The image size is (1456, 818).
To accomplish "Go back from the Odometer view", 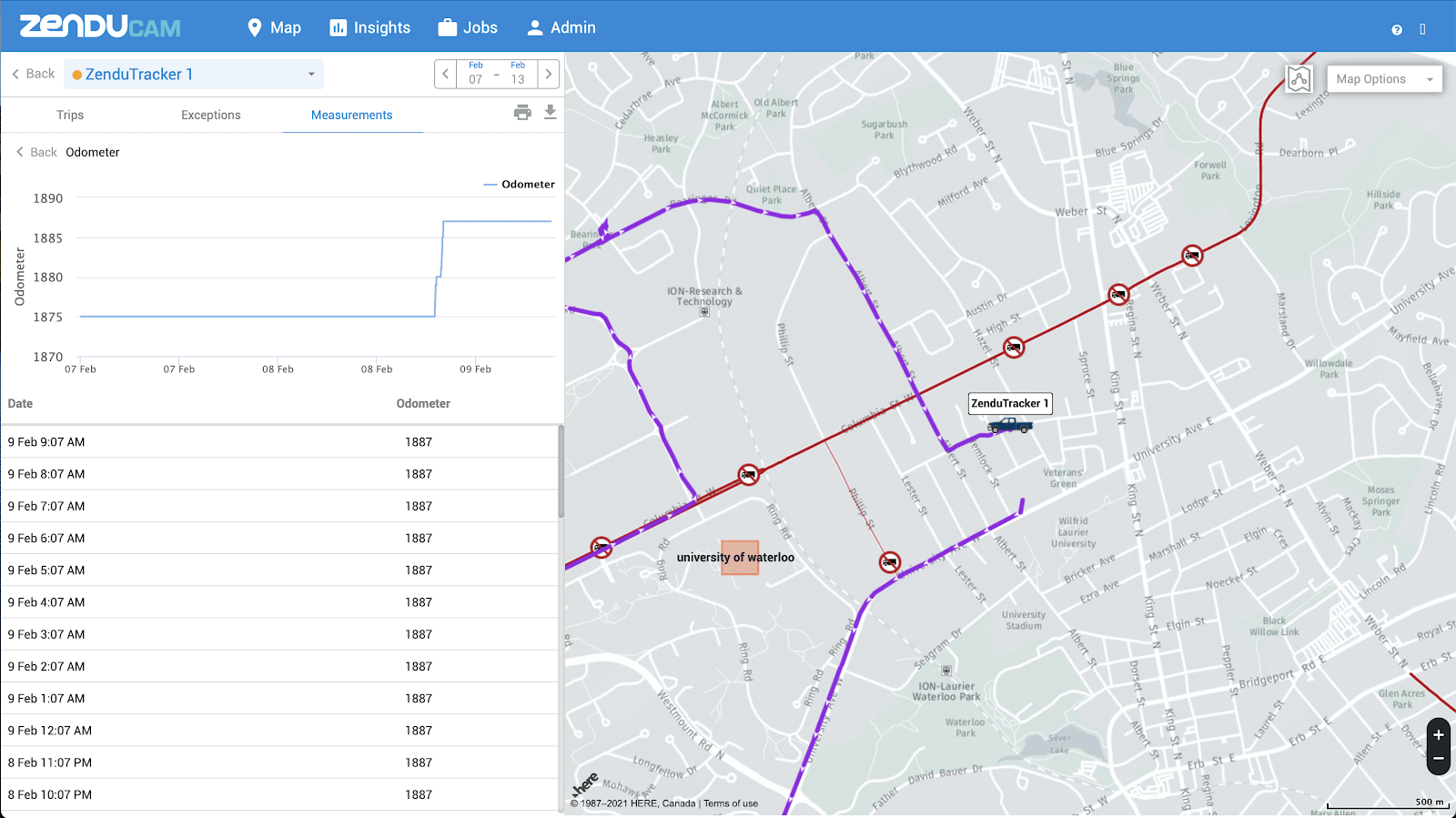I will (x=36, y=152).
